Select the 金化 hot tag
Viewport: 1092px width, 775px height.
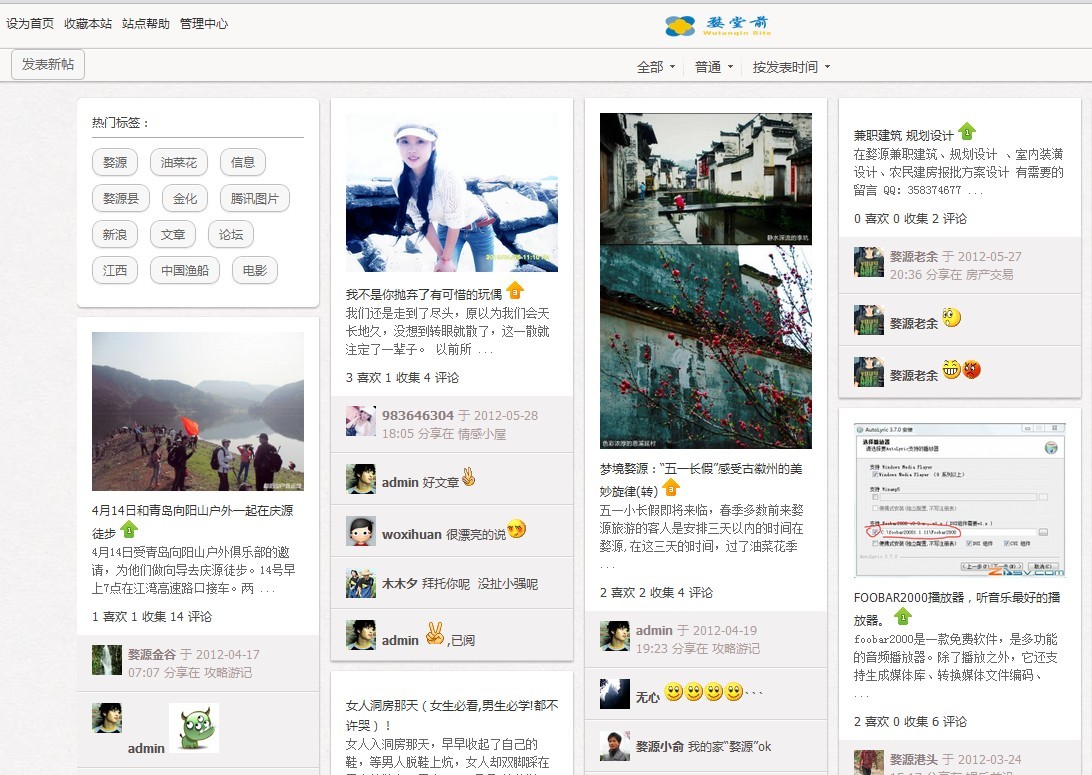pyautogui.click(x=185, y=198)
